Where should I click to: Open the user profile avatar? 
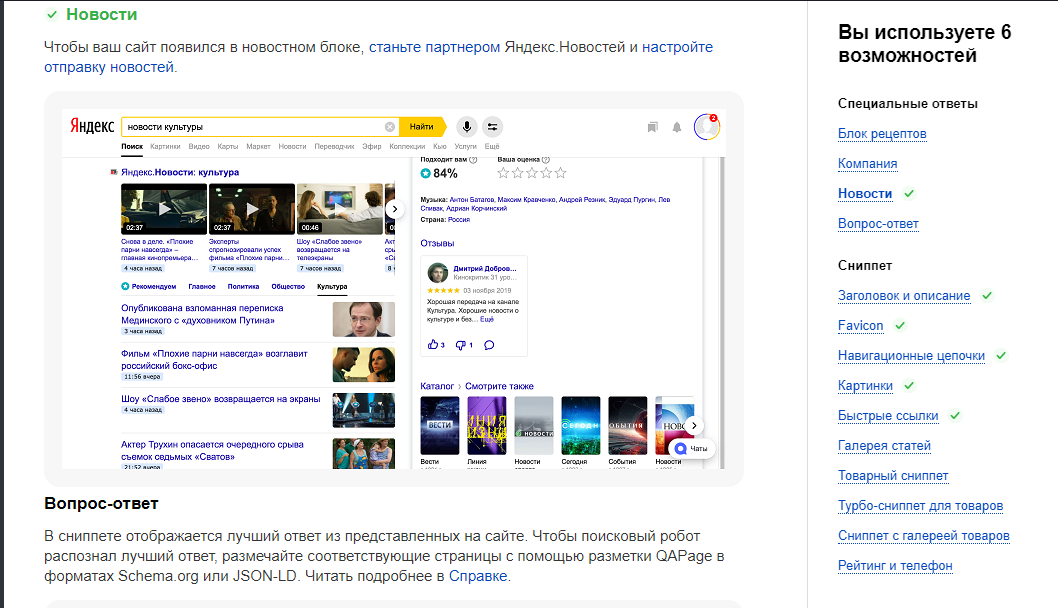point(706,127)
